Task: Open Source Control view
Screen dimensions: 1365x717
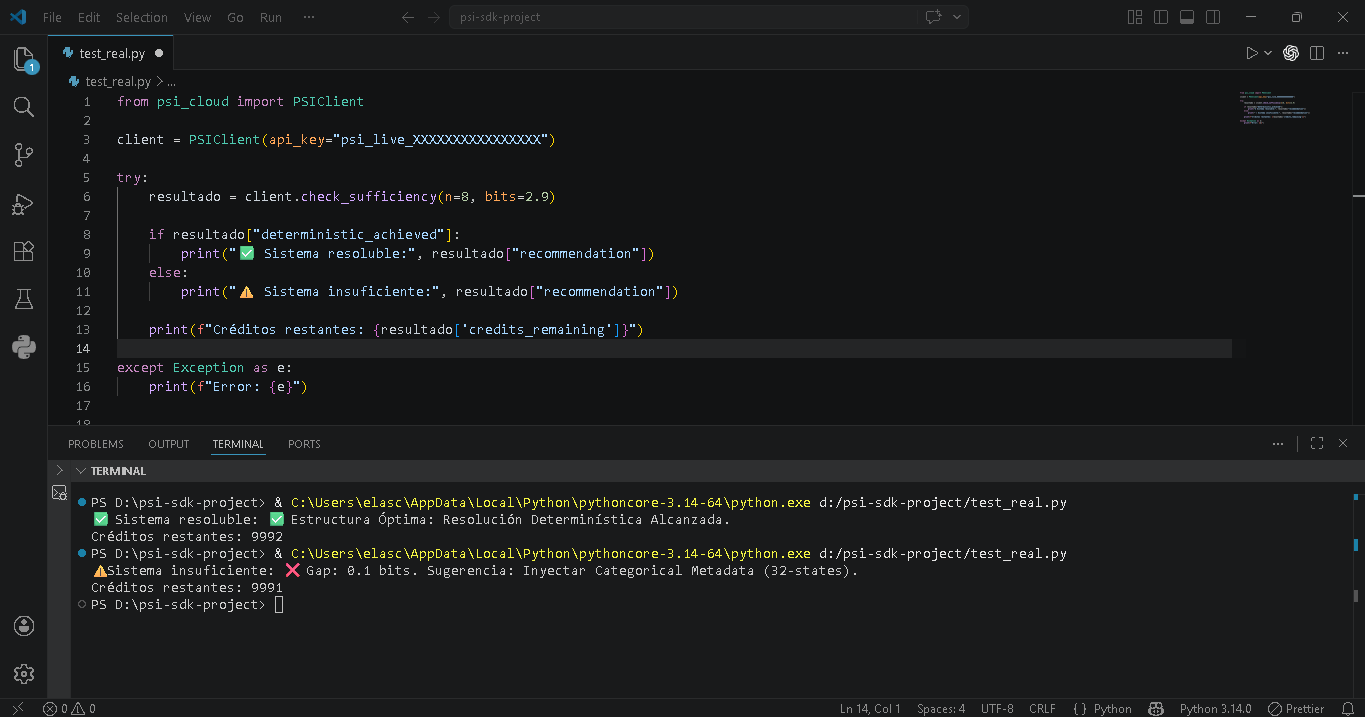Action: tap(24, 155)
